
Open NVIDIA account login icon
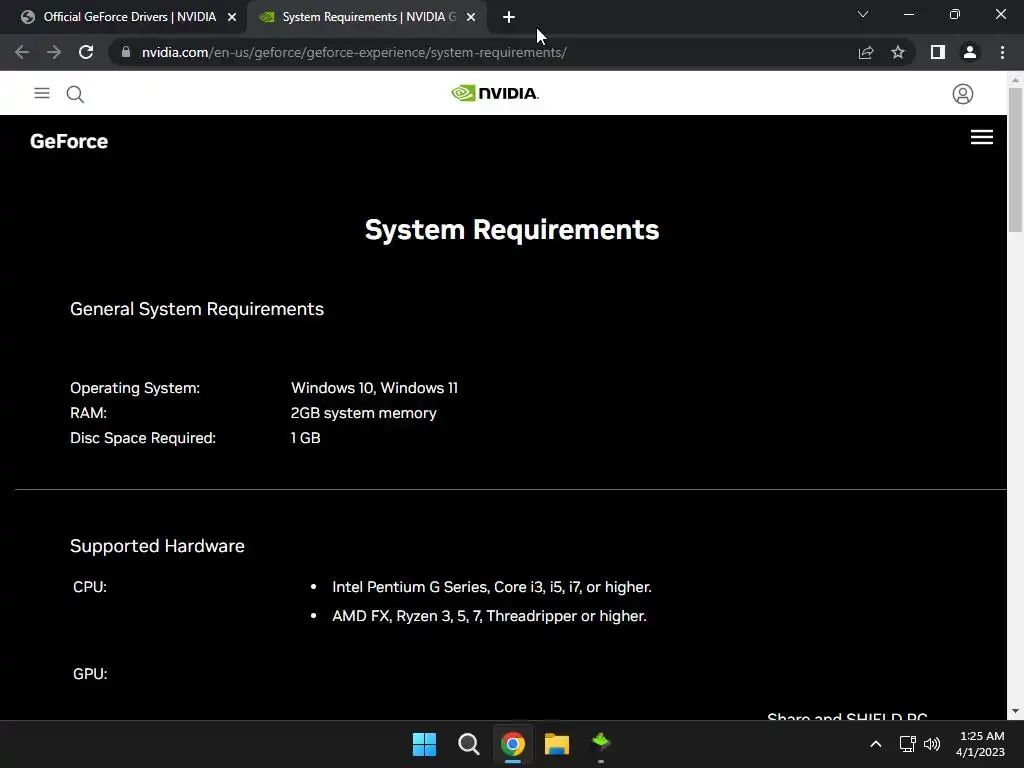click(963, 94)
